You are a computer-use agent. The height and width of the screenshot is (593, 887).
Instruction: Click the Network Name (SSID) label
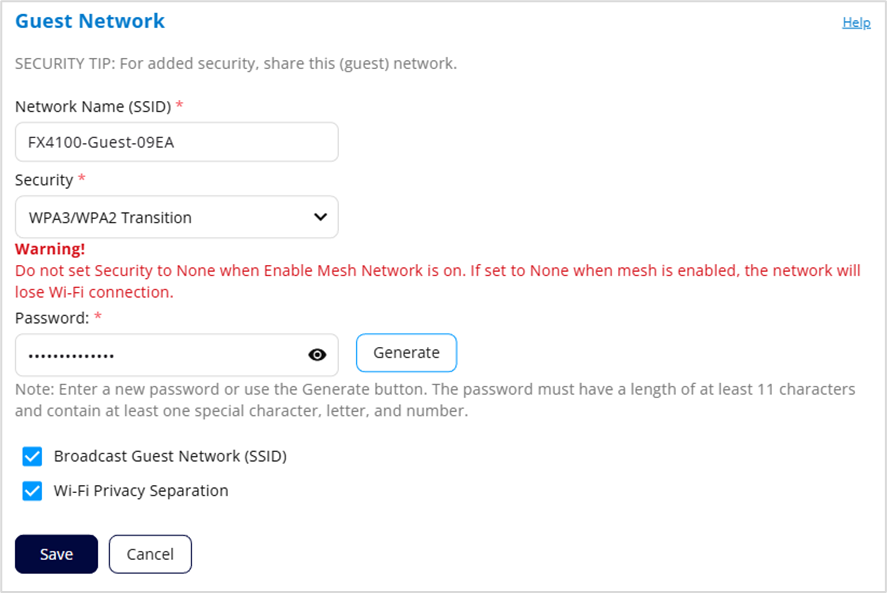point(93,106)
